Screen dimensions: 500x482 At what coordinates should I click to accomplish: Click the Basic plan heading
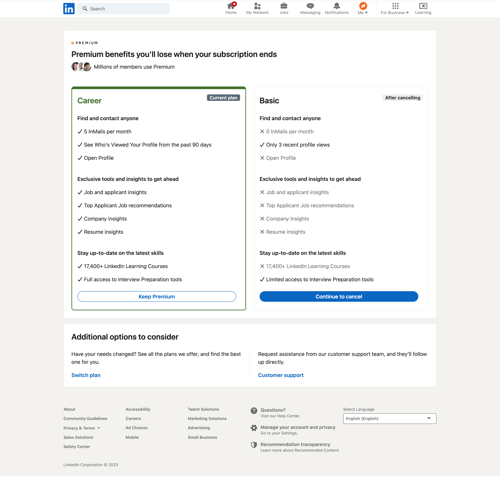tap(269, 101)
